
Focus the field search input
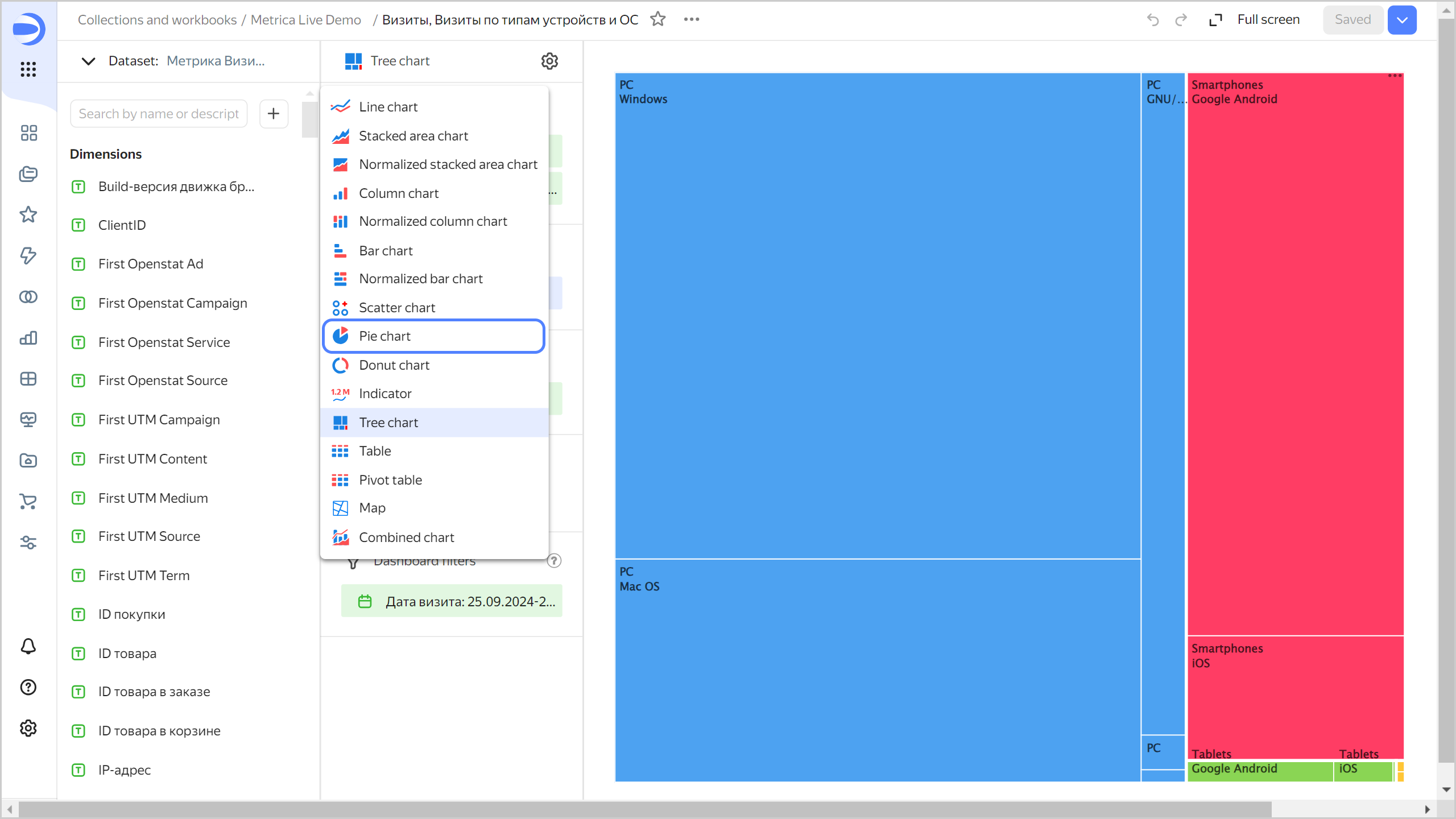tap(159, 114)
